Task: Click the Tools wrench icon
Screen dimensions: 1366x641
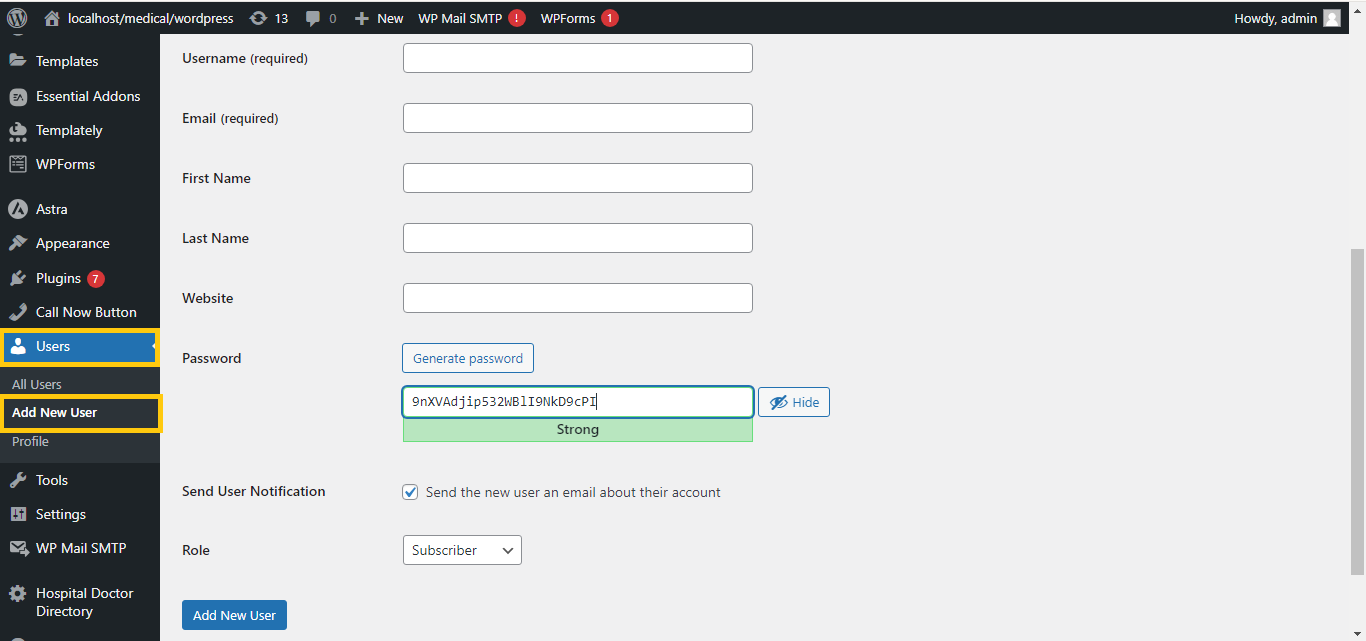Action: click(x=18, y=480)
